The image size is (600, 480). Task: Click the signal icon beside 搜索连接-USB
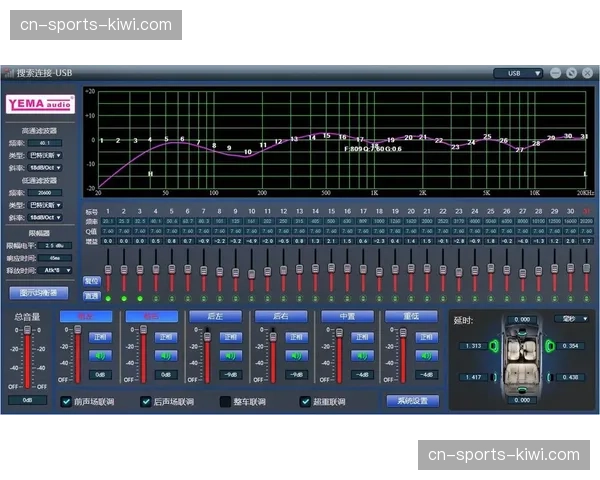point(8,73)
